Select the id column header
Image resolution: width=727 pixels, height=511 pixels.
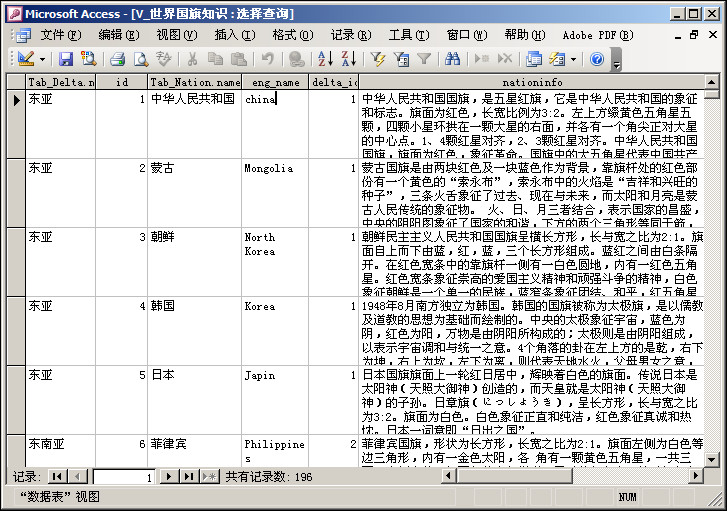[121, 82]
